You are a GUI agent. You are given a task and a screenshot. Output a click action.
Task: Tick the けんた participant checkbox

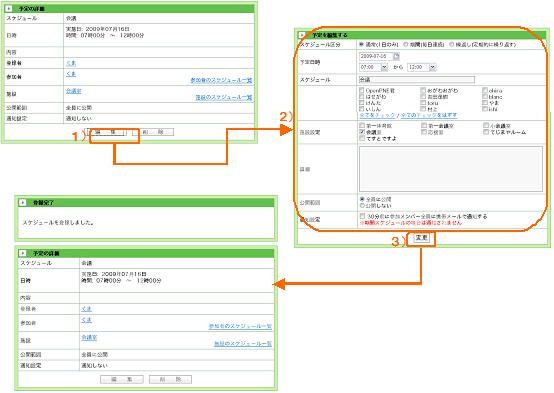(x=361, y=103)
